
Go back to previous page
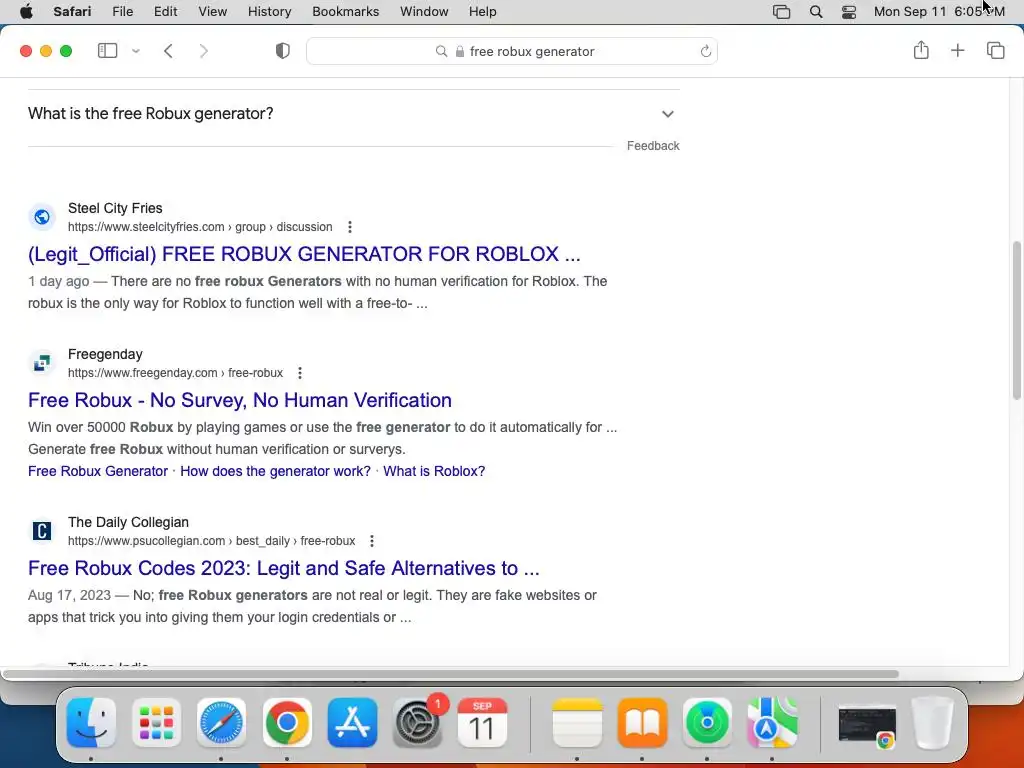(168, 51)
